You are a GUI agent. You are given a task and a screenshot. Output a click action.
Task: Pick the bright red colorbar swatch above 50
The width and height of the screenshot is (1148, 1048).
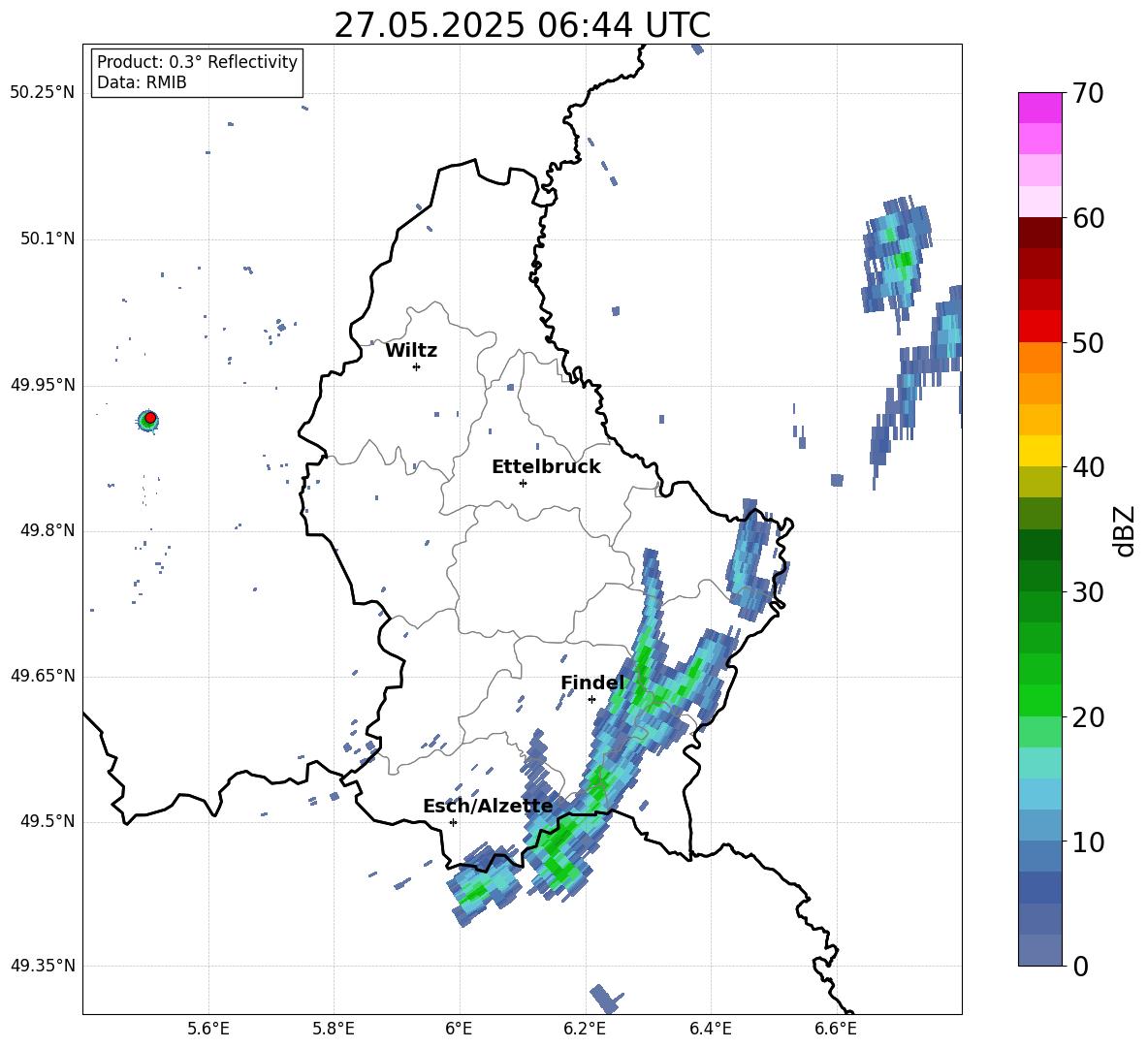(1039, 327)
